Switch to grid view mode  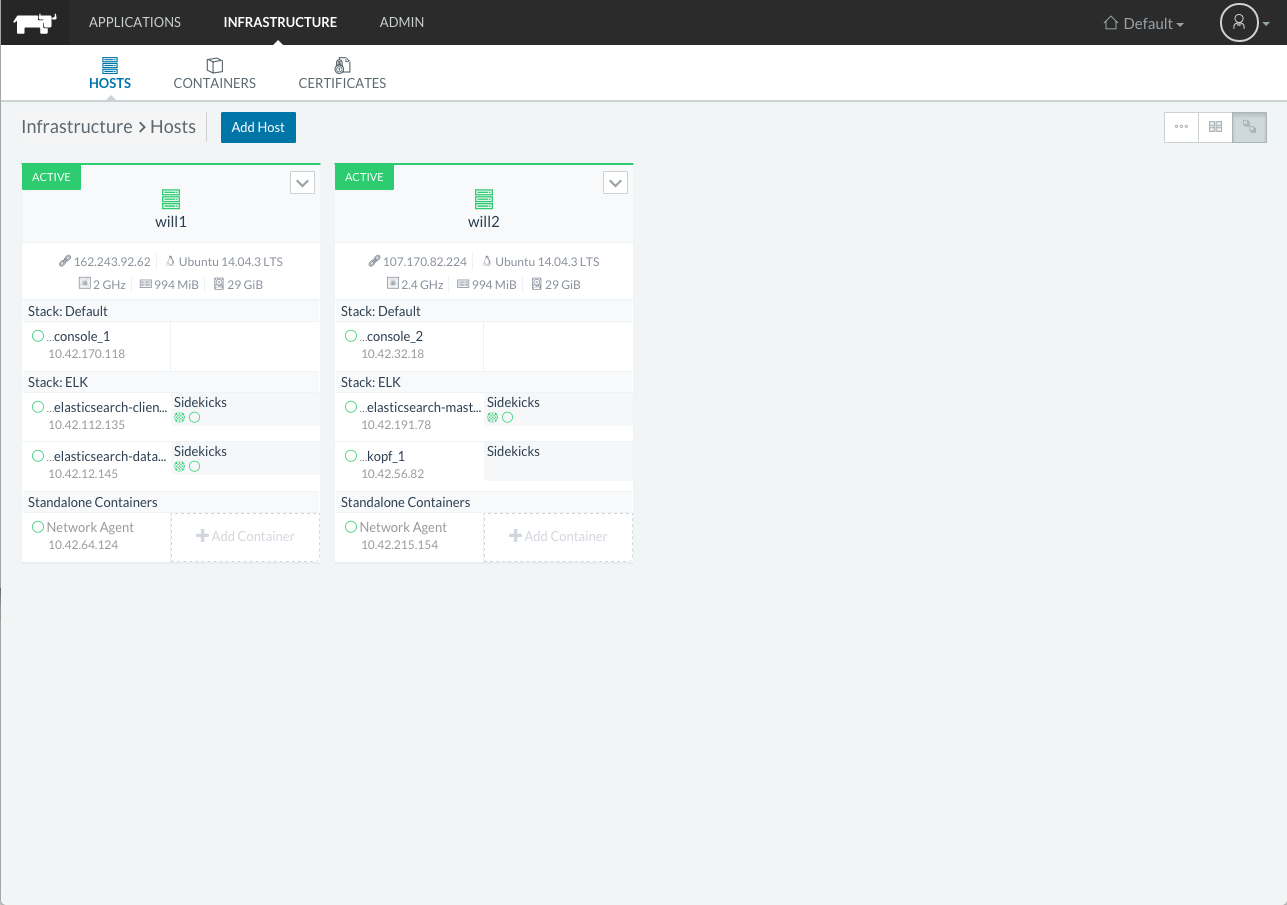(x=1215, y=127)
